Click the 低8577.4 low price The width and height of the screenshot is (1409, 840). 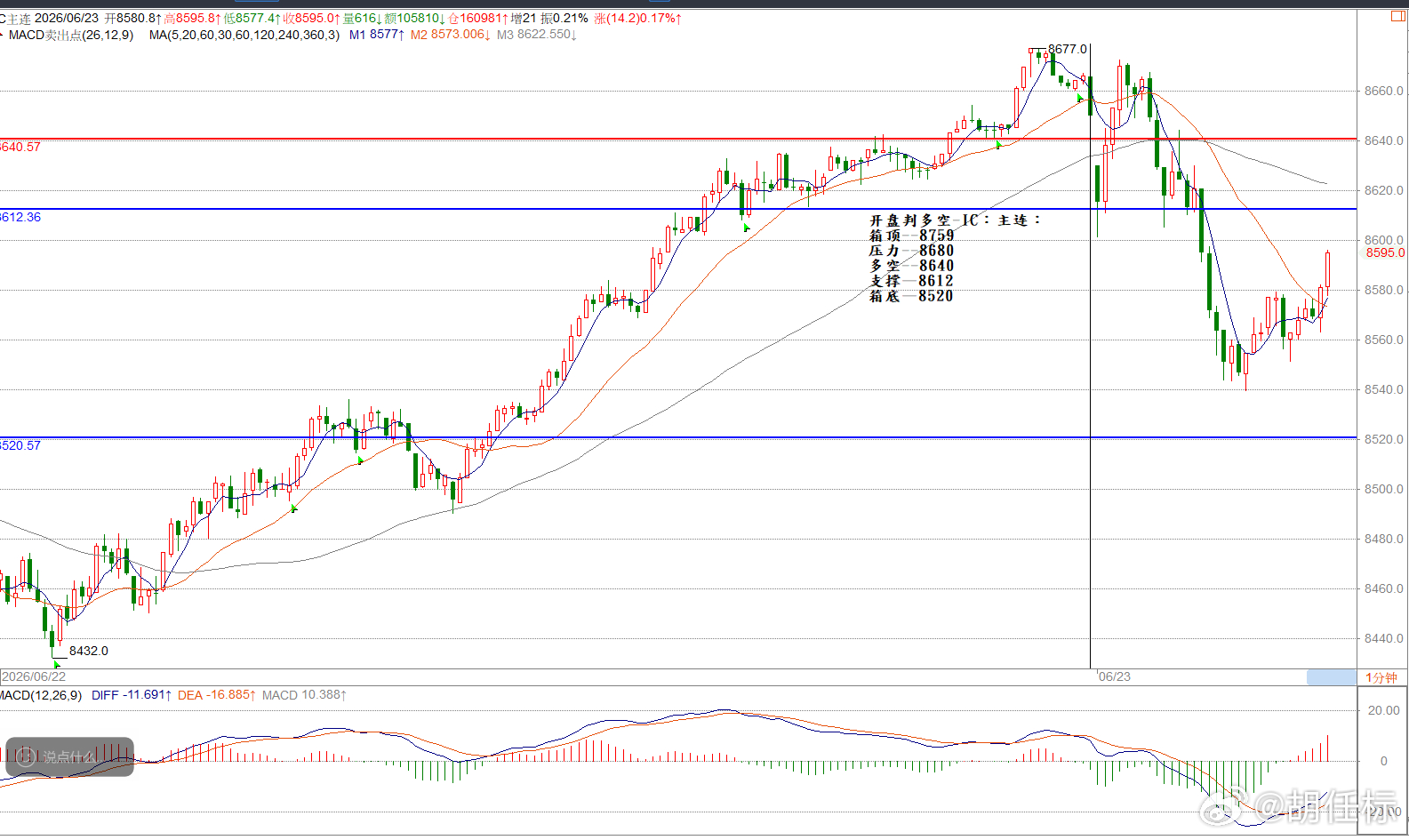point(252,18)
